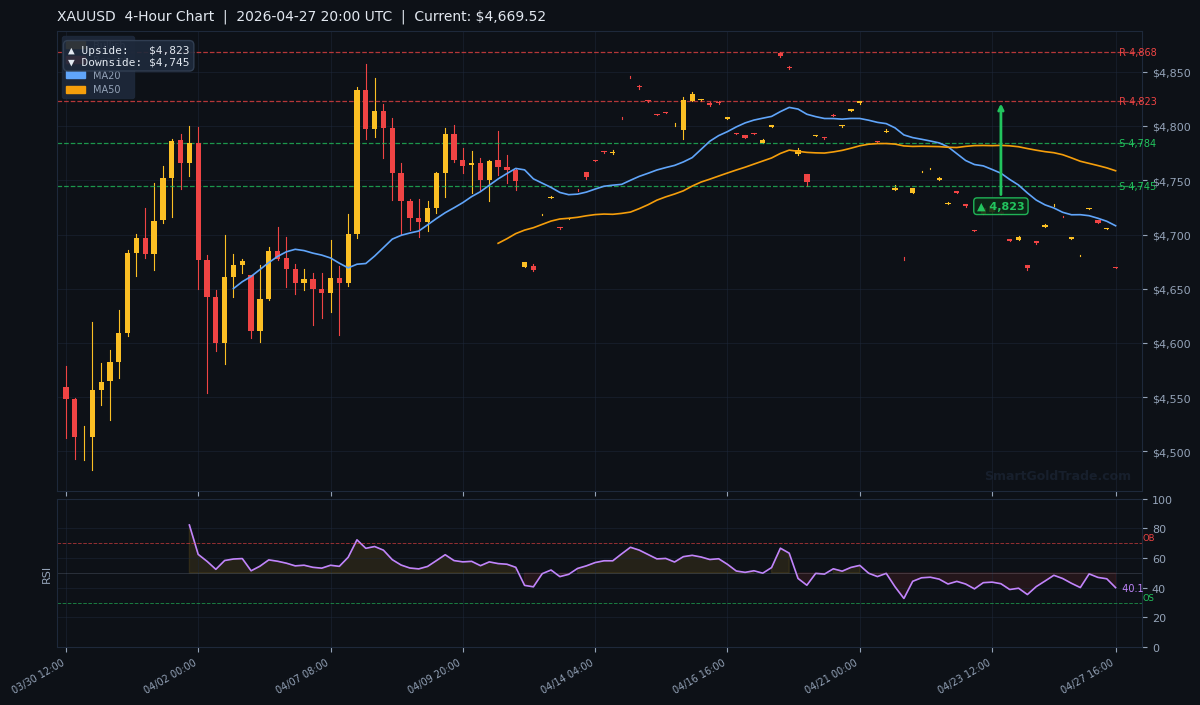Click the OB overbought marker on RSI axis

(x=1148, y=537)
